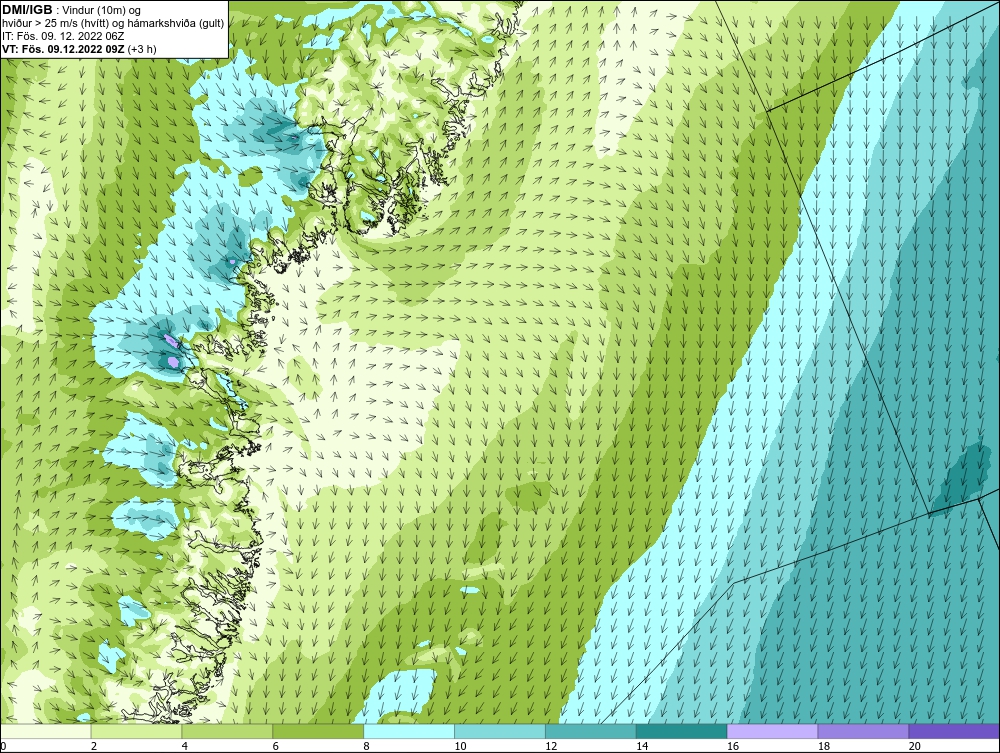The image size is (1000, 753).
Task: Click the 12–14 m/s teal legend swatch
Action: click(x=591, y=731)
